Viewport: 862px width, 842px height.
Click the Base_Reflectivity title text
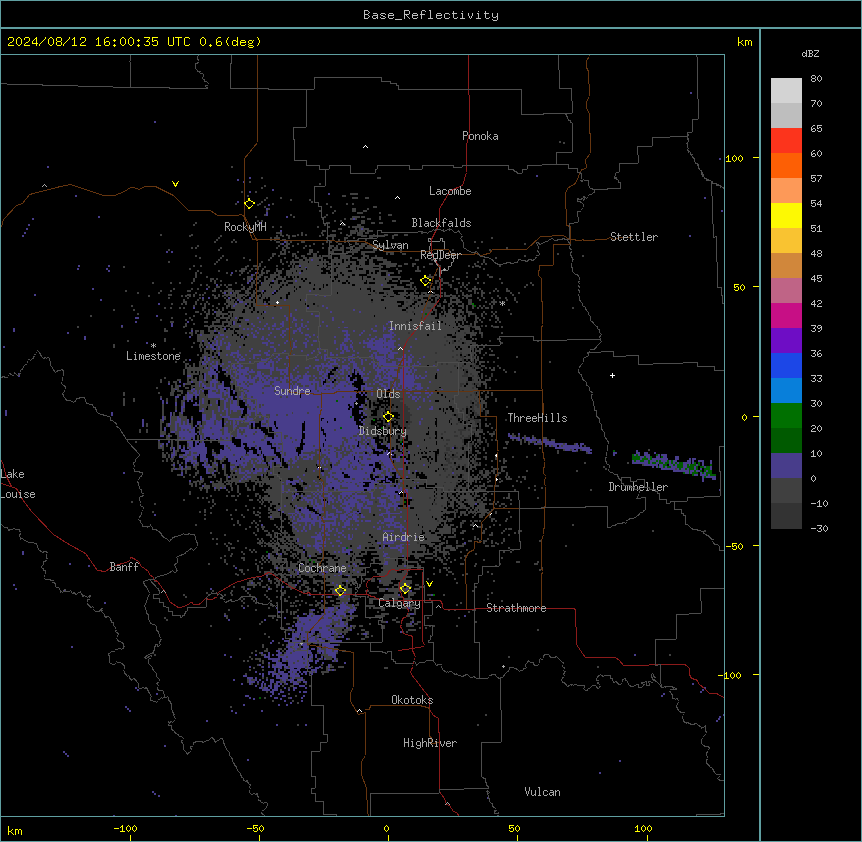pyautogui.click(x=431, y=15)
